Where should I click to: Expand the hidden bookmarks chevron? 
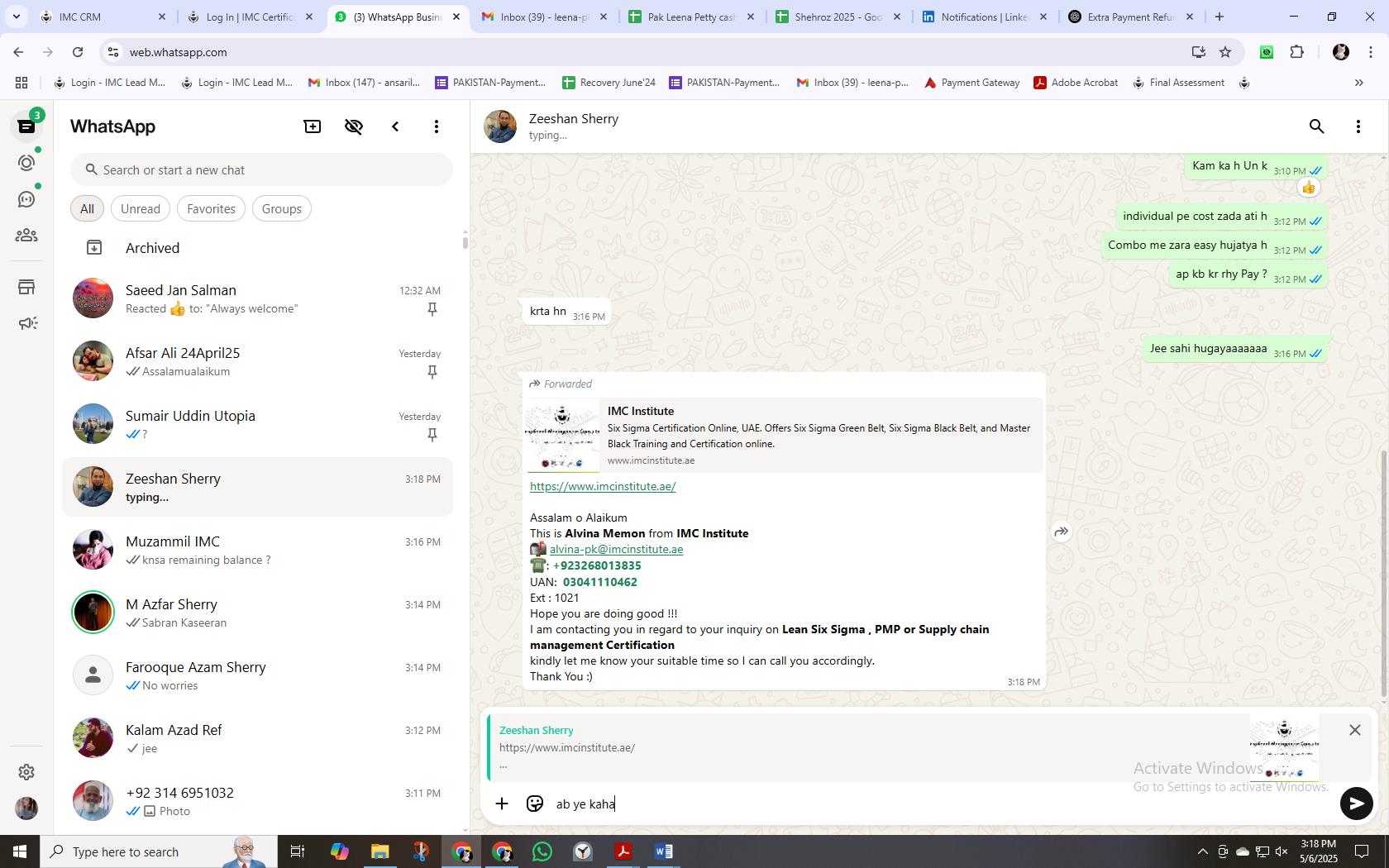[x=1358, y=83]
